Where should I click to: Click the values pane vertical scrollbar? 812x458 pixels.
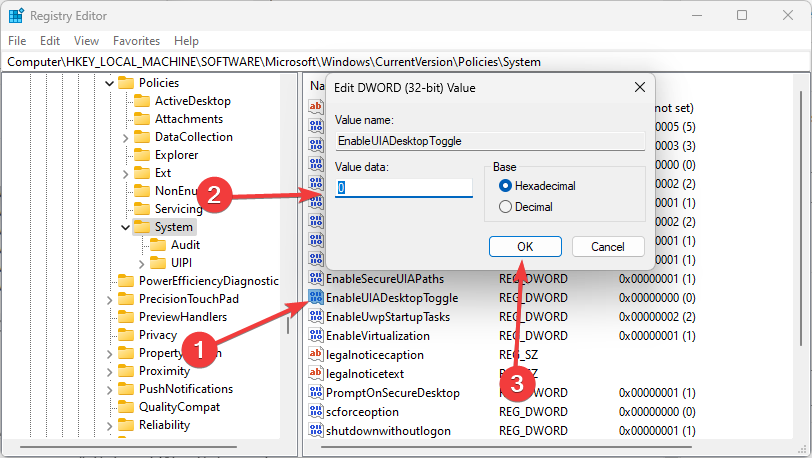pos(802,218)
